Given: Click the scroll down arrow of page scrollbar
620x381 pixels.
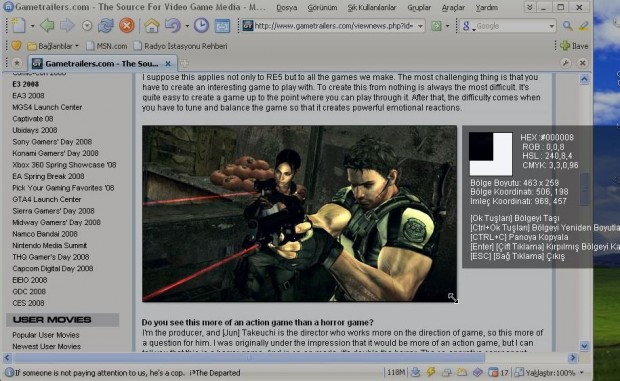Looking at the screenshot, I should 585,346.
